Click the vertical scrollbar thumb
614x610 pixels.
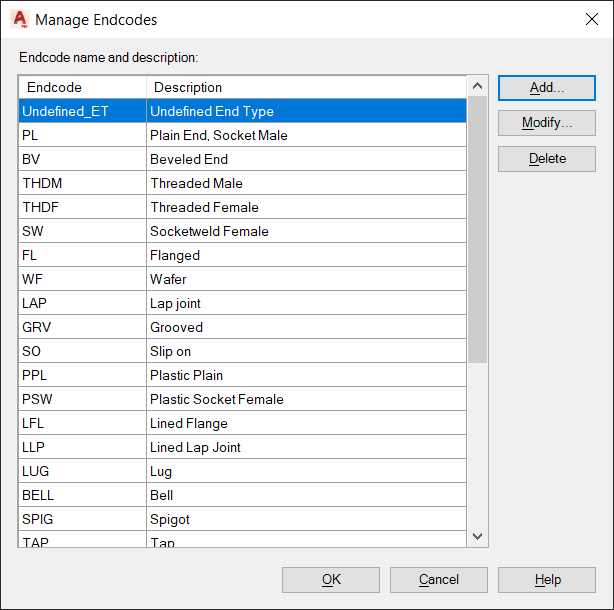click(x=477, y=230)
